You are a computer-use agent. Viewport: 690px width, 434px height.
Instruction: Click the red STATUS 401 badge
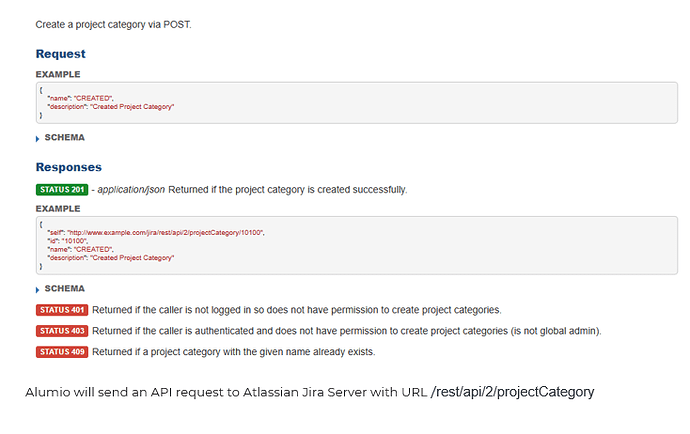[x=62, y=310]
